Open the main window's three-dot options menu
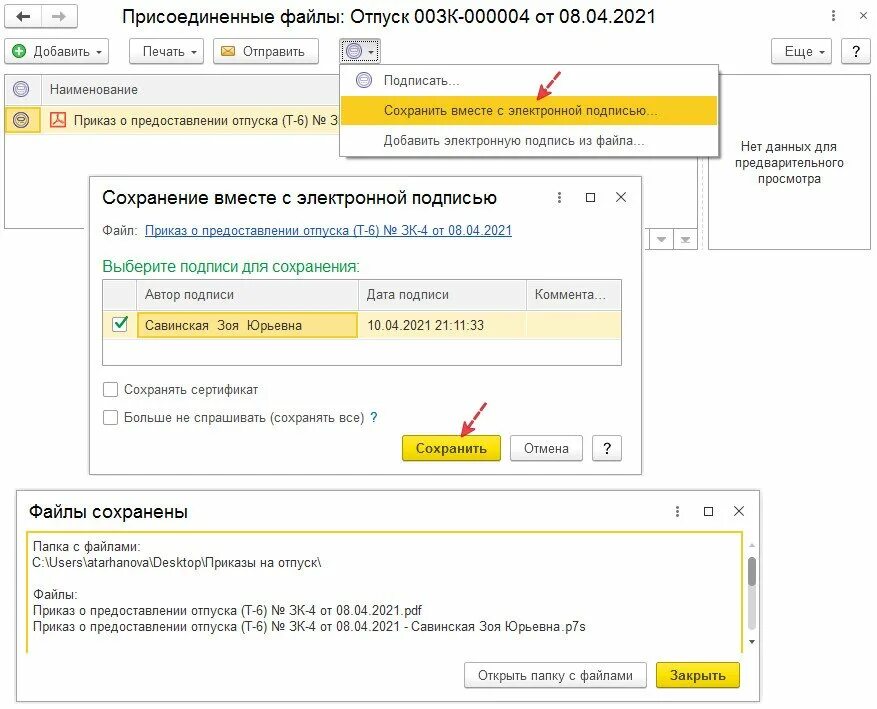 coord(833,16)
